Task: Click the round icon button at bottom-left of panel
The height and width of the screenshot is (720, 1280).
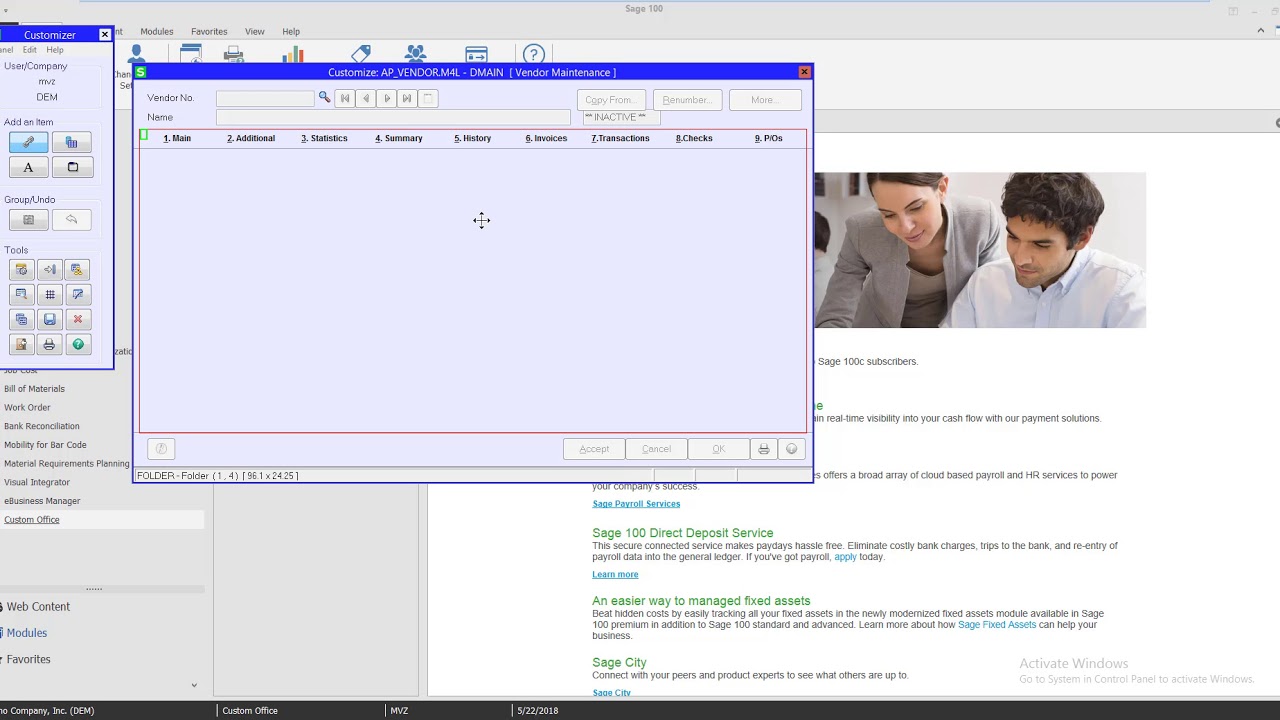Action: tap(161, 449)
